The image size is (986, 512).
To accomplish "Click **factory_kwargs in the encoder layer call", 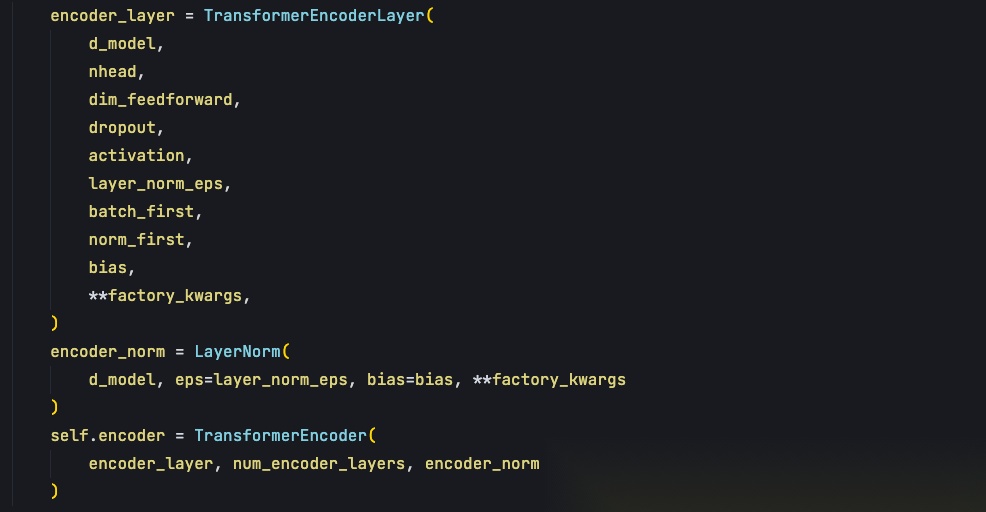I will click(x=165, y=296).
